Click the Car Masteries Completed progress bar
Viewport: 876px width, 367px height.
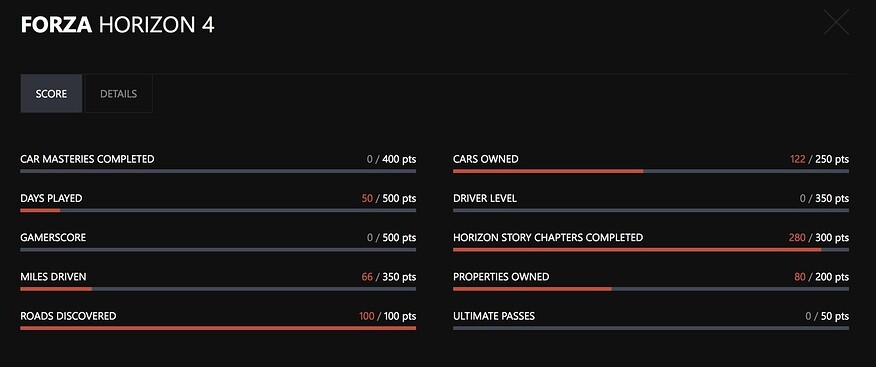(x=218, y=171)
